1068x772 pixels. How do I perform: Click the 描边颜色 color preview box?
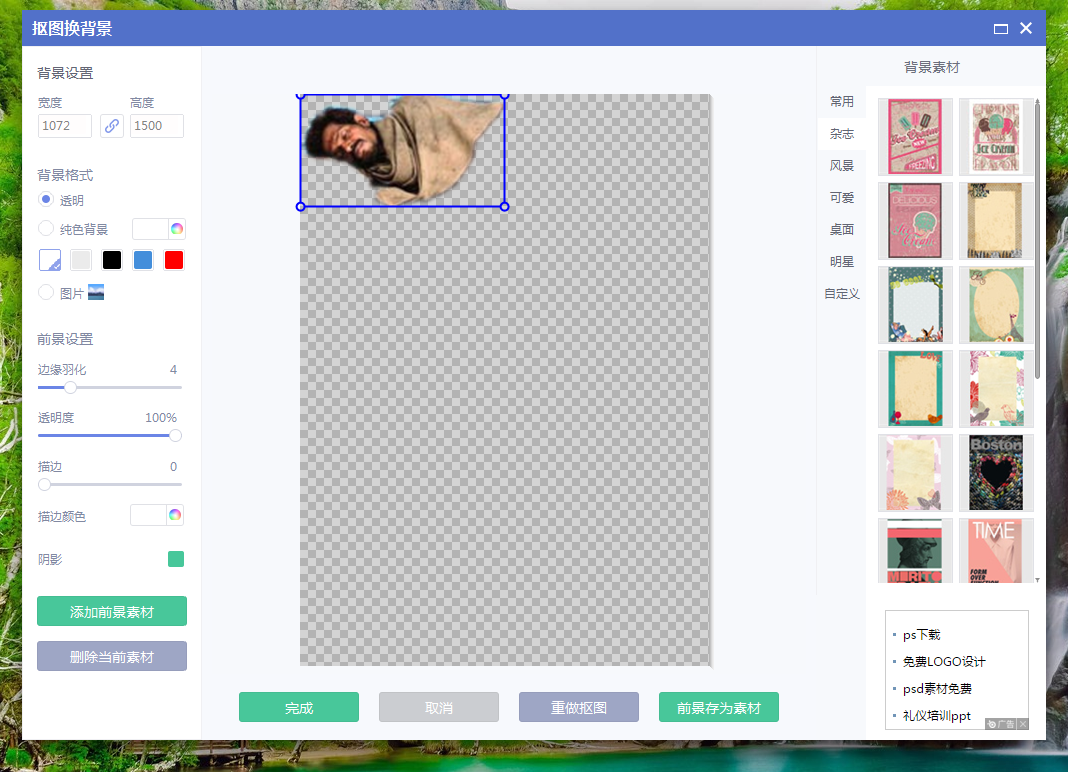click(148, 515)
